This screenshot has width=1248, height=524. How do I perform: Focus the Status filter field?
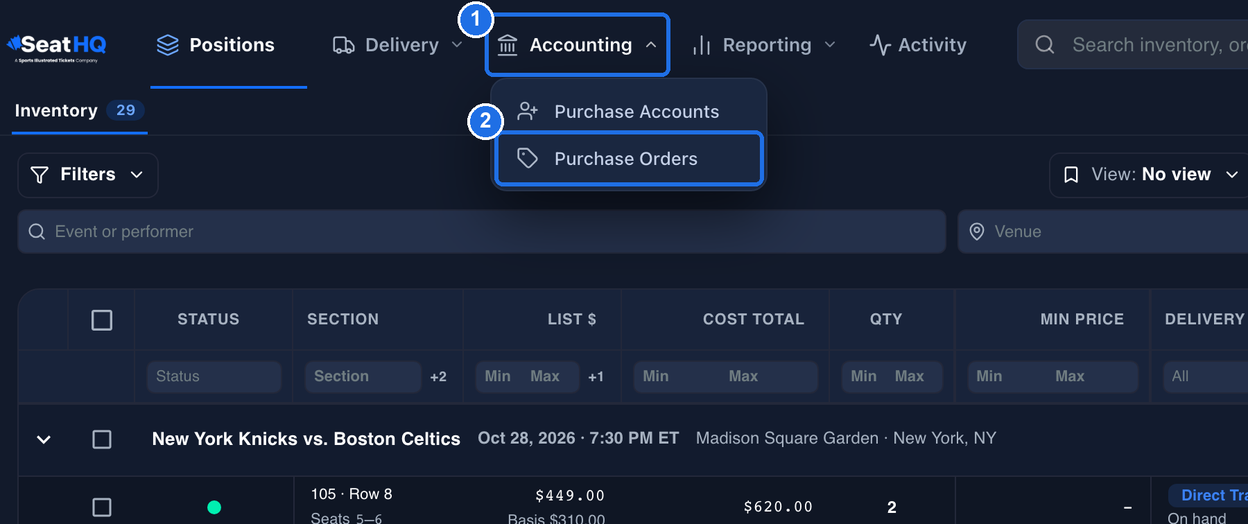(x=214, y=376)
